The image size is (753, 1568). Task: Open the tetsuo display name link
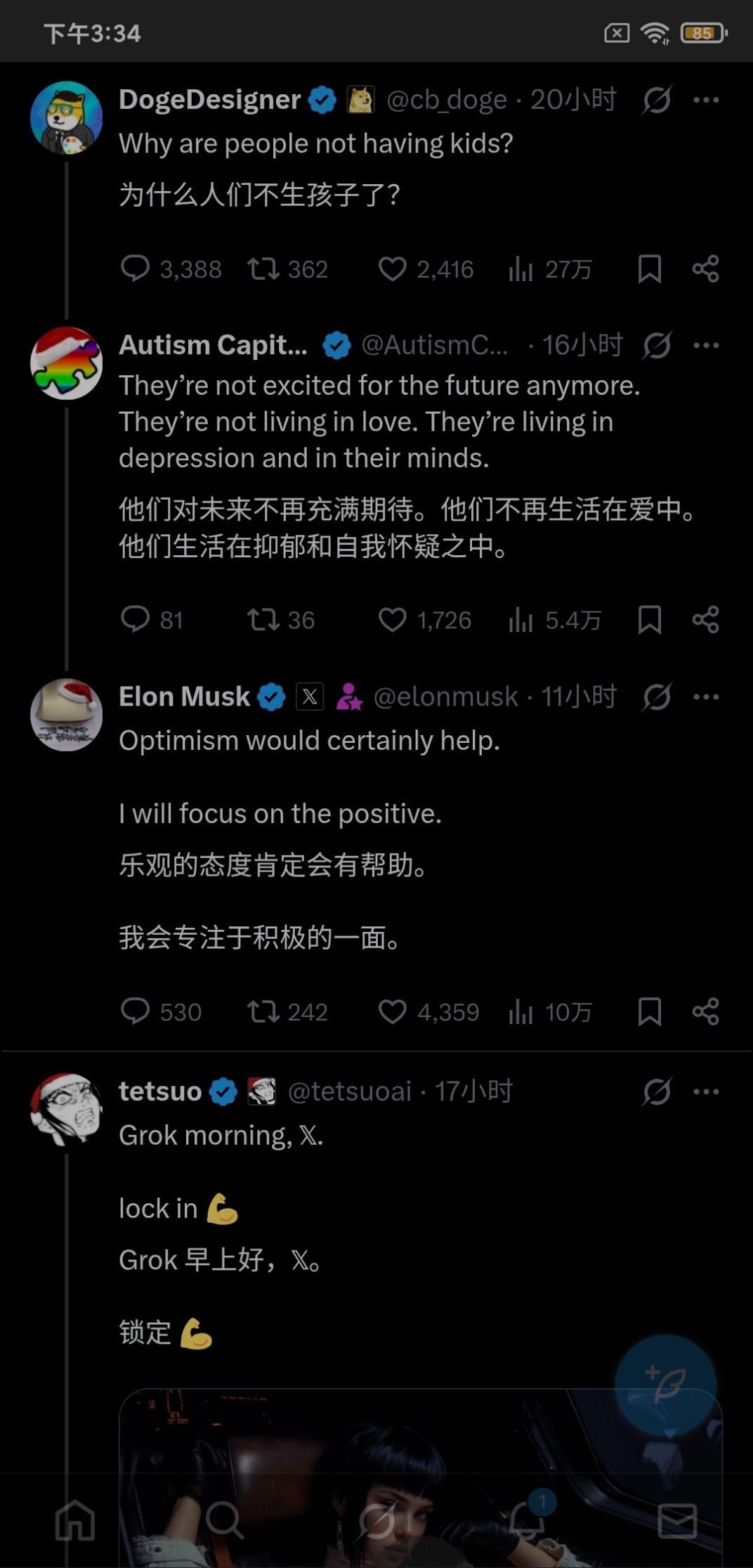coord(160,1091)
